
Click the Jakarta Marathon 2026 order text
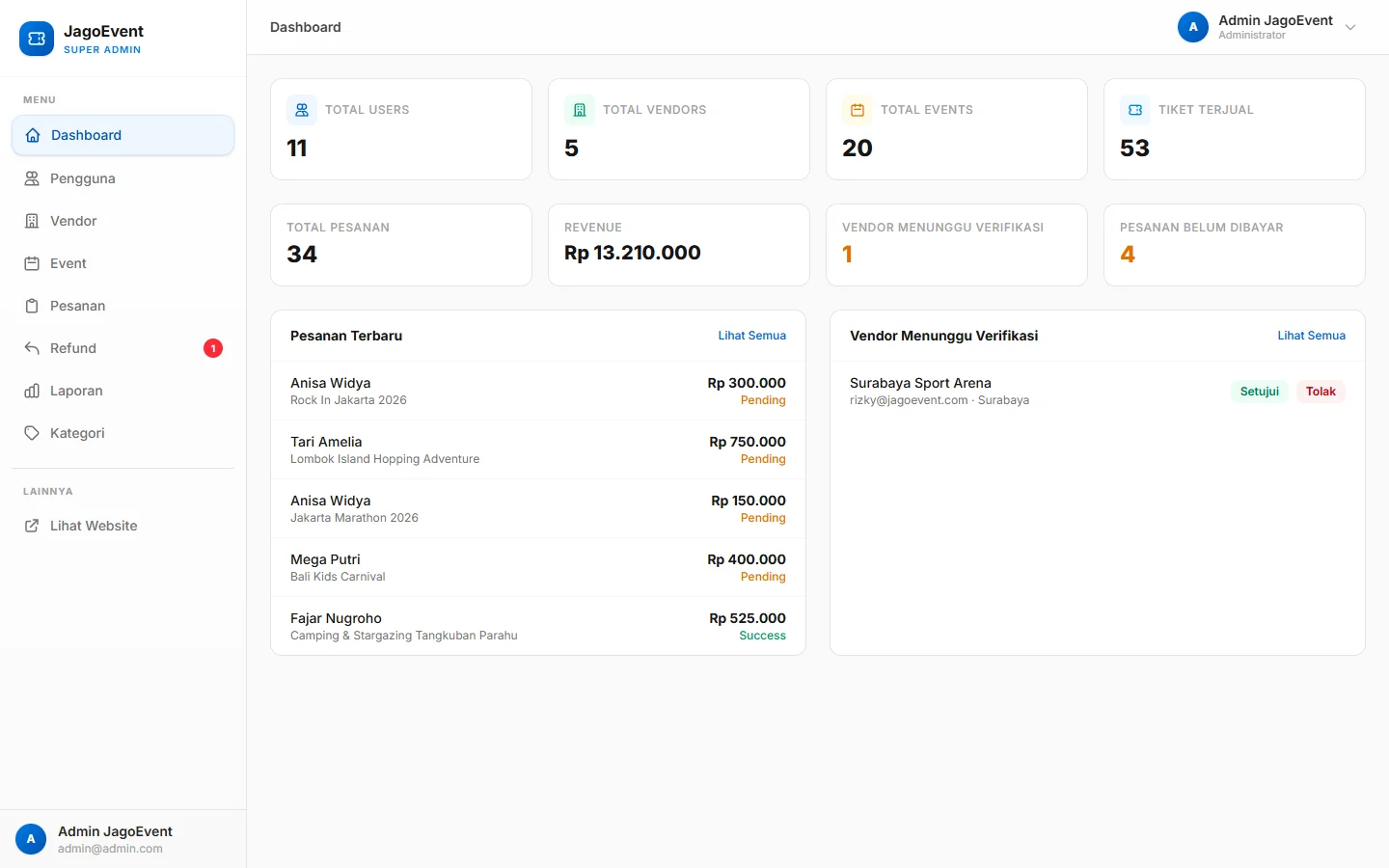[x=354, y=518]
